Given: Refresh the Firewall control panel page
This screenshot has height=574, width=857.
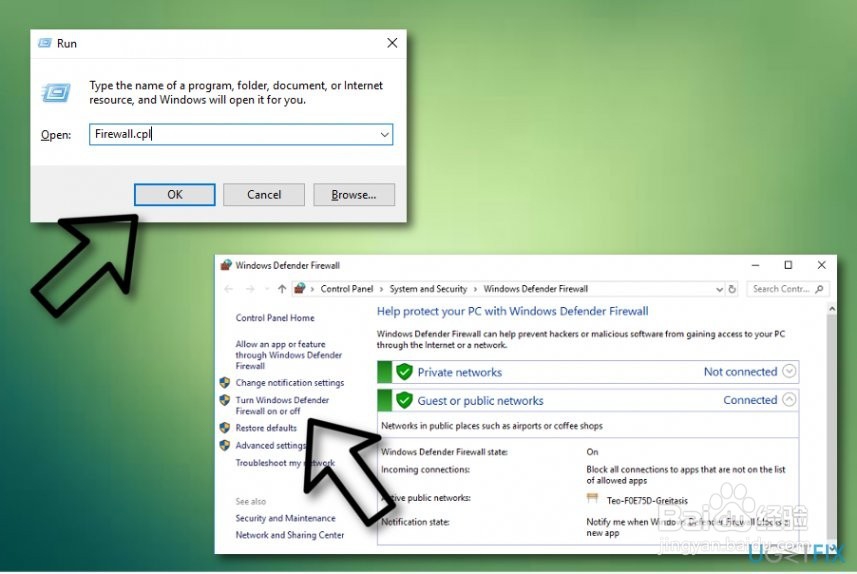Looking at the screenshot, I should [732, 289].
